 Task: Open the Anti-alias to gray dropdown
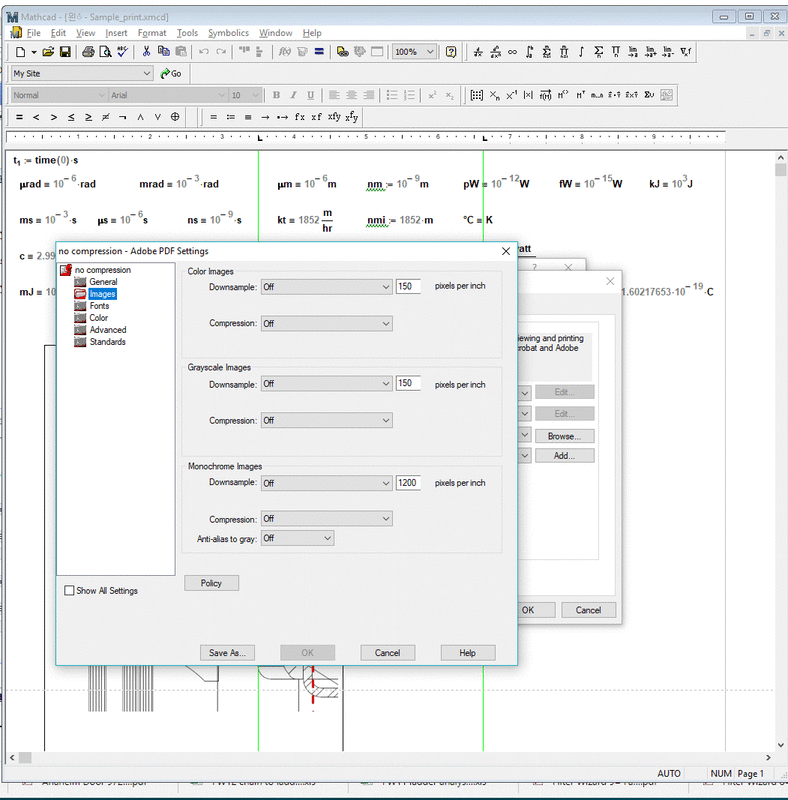298,538
